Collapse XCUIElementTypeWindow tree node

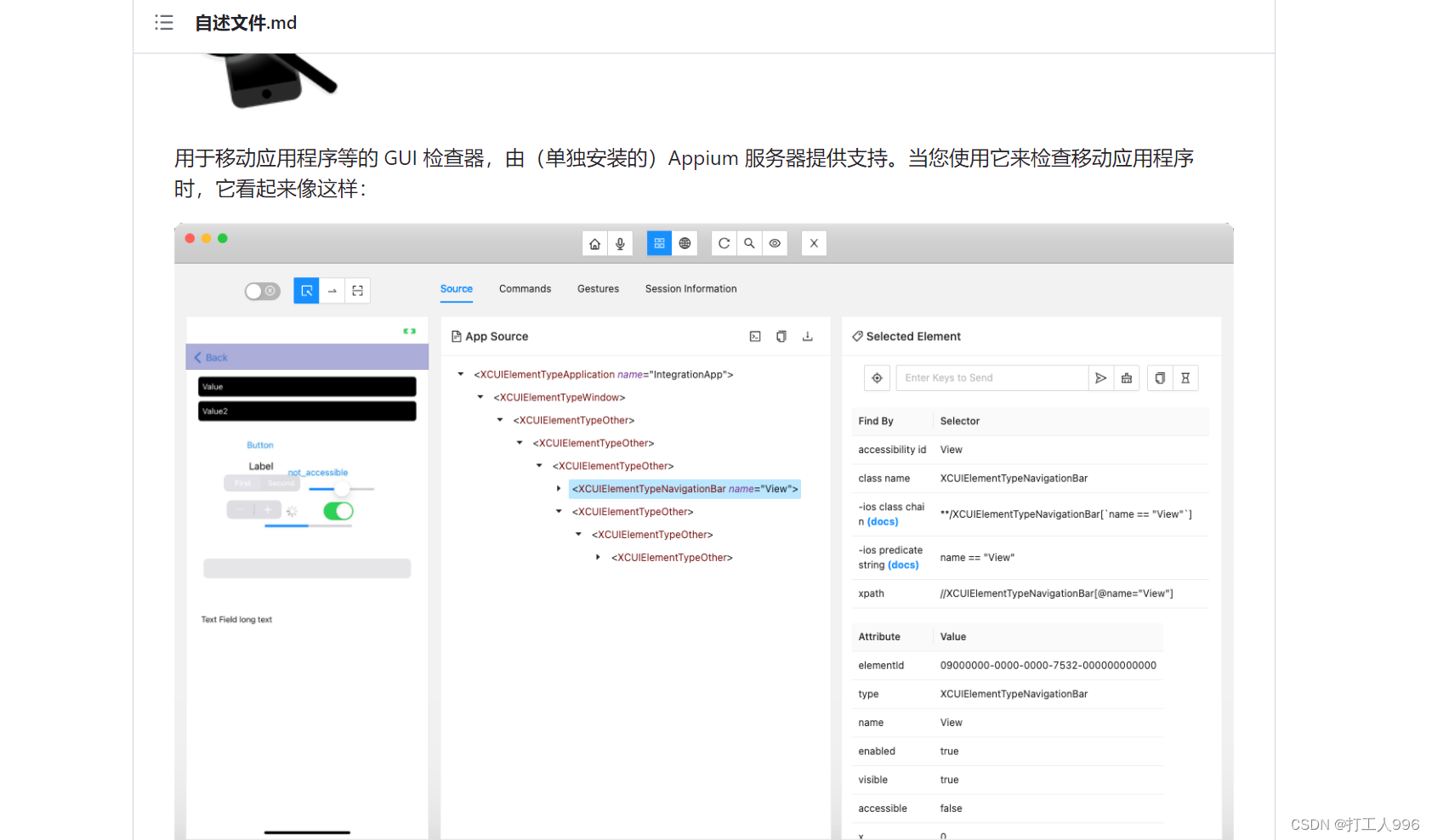tap(480, 397)
